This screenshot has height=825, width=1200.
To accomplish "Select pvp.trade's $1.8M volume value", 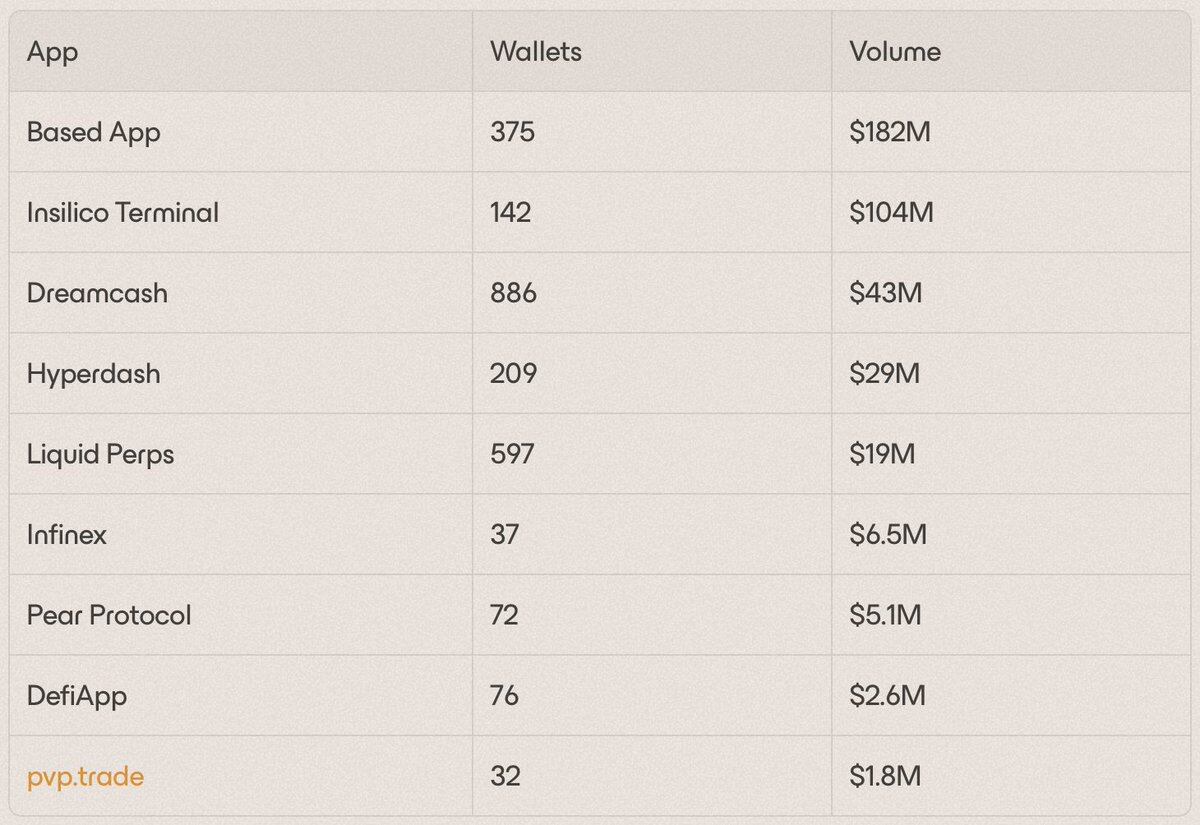I will tap(886, 776).
